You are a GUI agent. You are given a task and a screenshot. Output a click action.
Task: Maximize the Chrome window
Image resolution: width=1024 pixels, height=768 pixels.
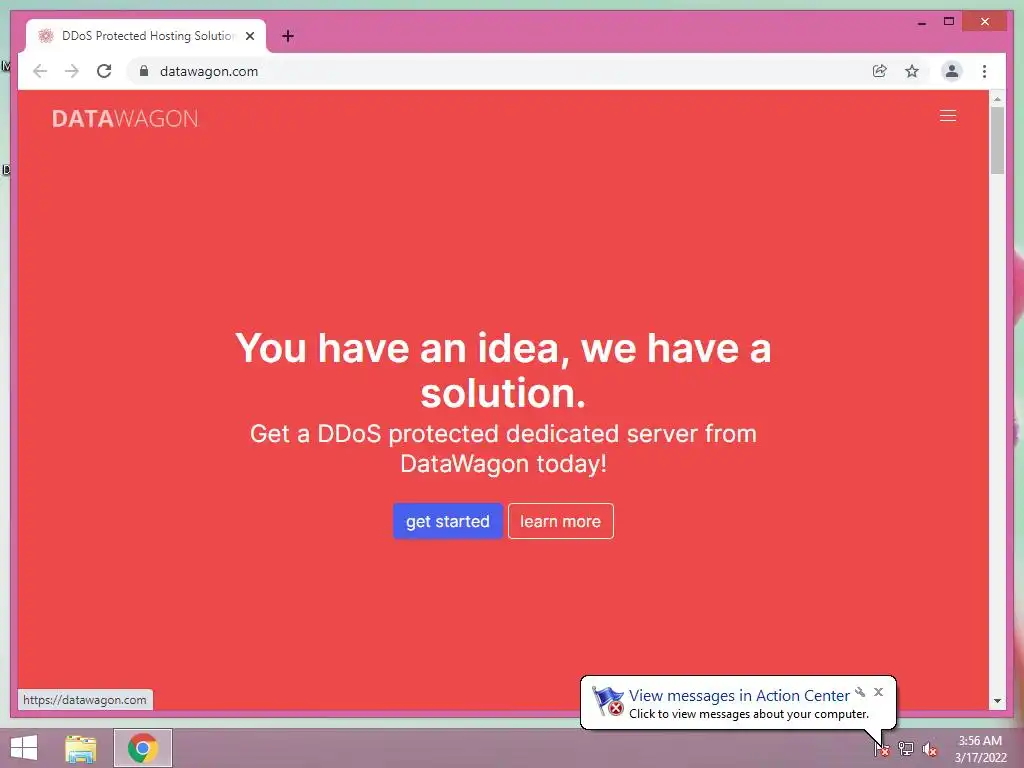coord(949,22)
